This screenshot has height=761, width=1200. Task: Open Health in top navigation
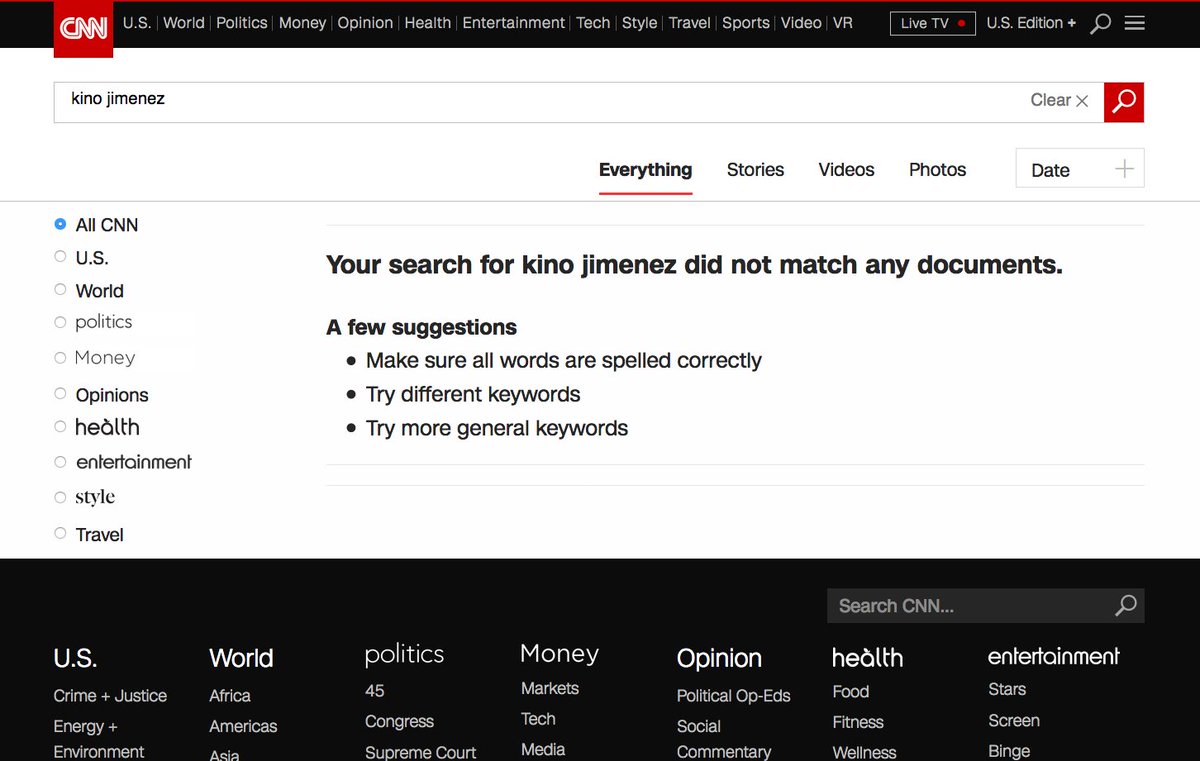(428, 22)
